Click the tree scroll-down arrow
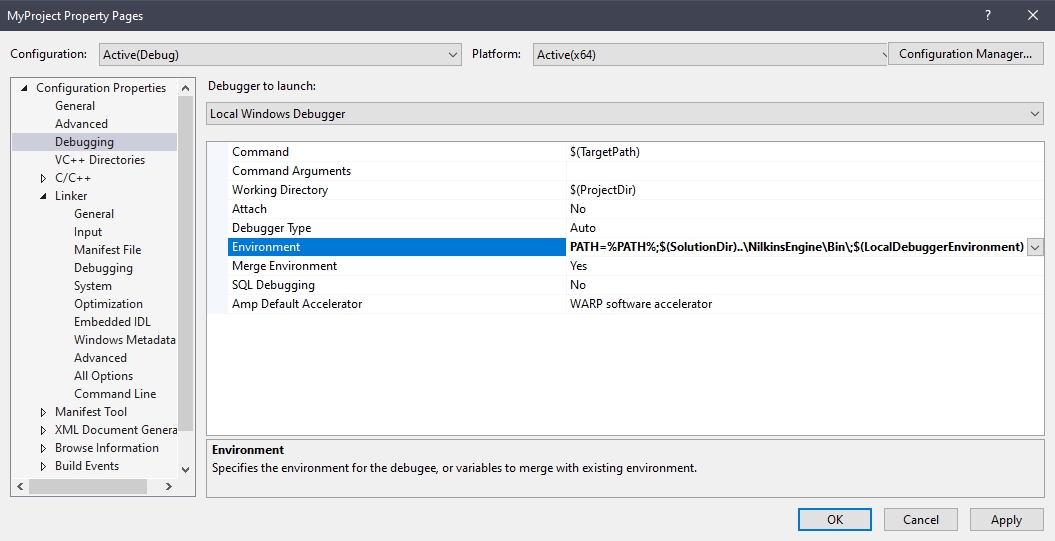This screenshot has width=1055, height=541. coord(186,469)
